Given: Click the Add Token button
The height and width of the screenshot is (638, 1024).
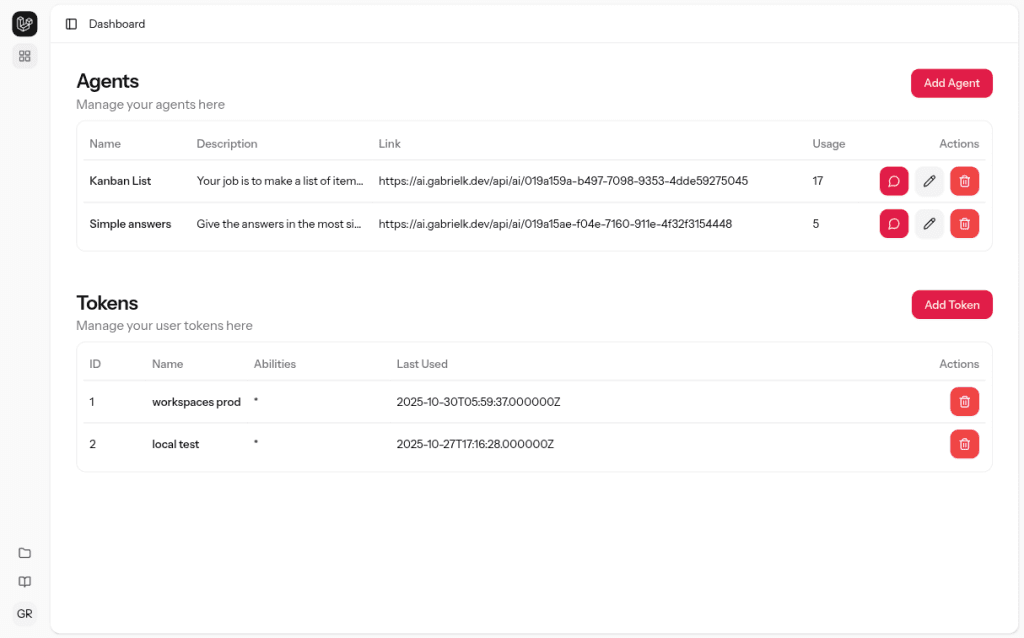Looking at the screenshot, I should point(951,305).
